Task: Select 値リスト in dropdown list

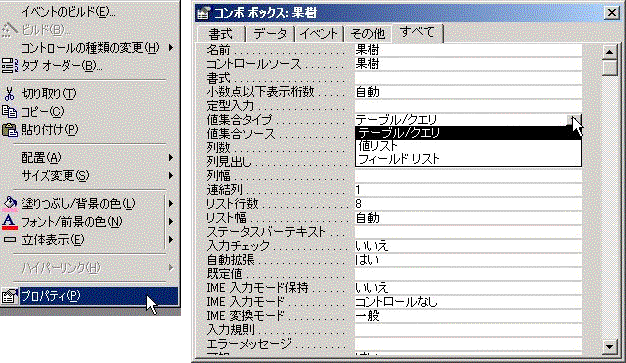Action: pyautogui.click(x=468, y=146)
